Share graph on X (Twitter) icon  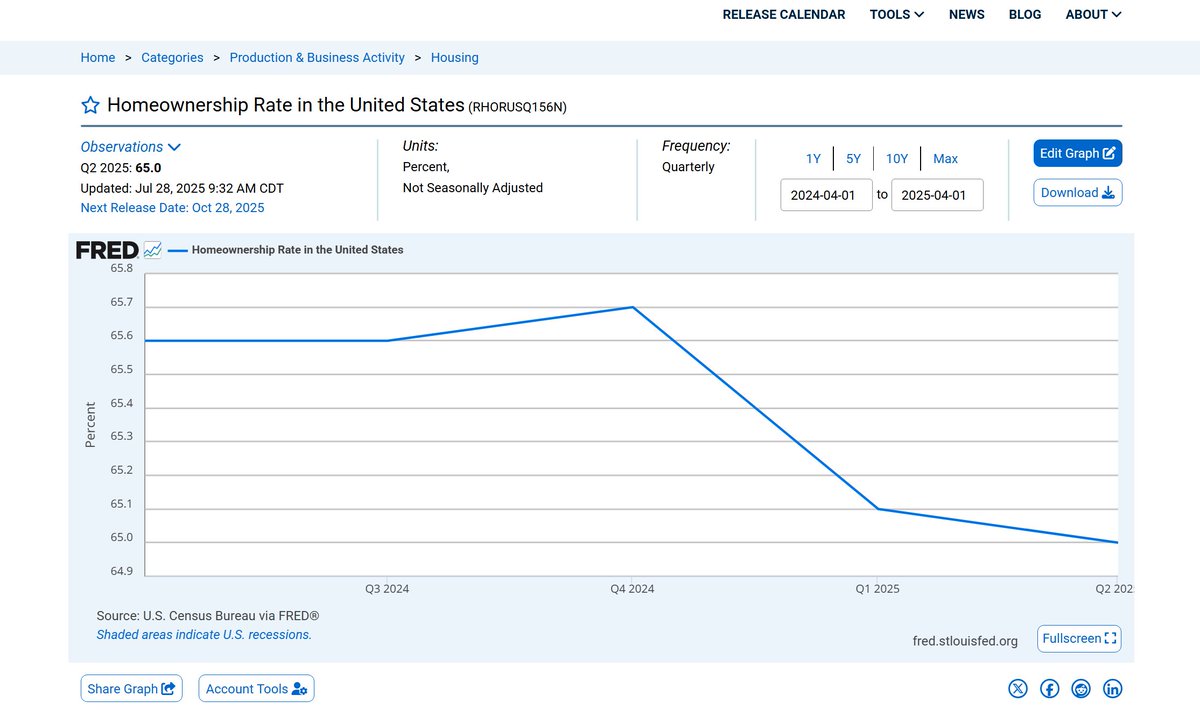pos(1017,688)
